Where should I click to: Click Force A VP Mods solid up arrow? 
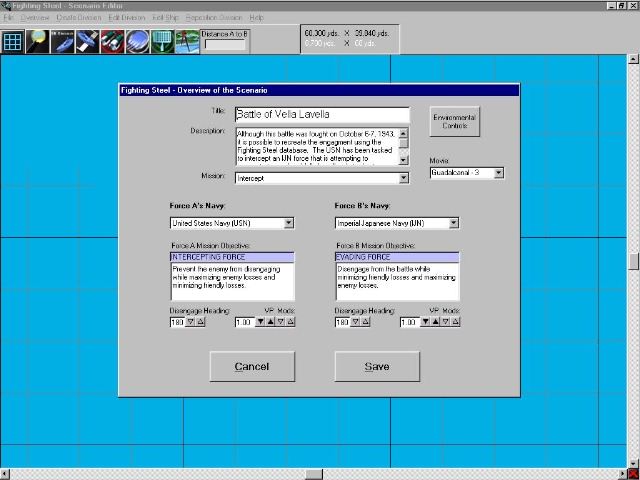point(270,322)
